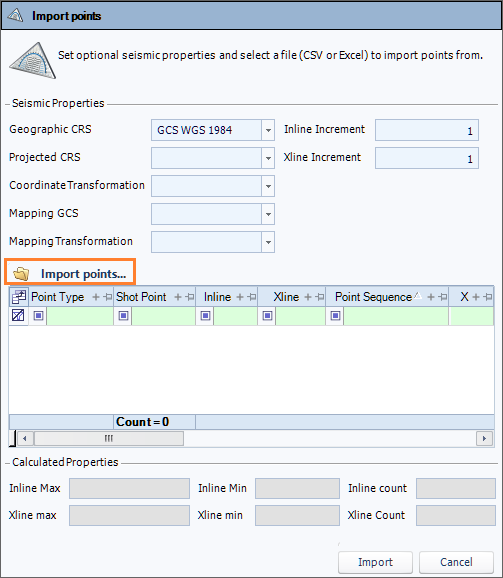Expand the Mapping Transformation dropdown
The height and width of the screenshot is (578, 503).
coord(268,242)
